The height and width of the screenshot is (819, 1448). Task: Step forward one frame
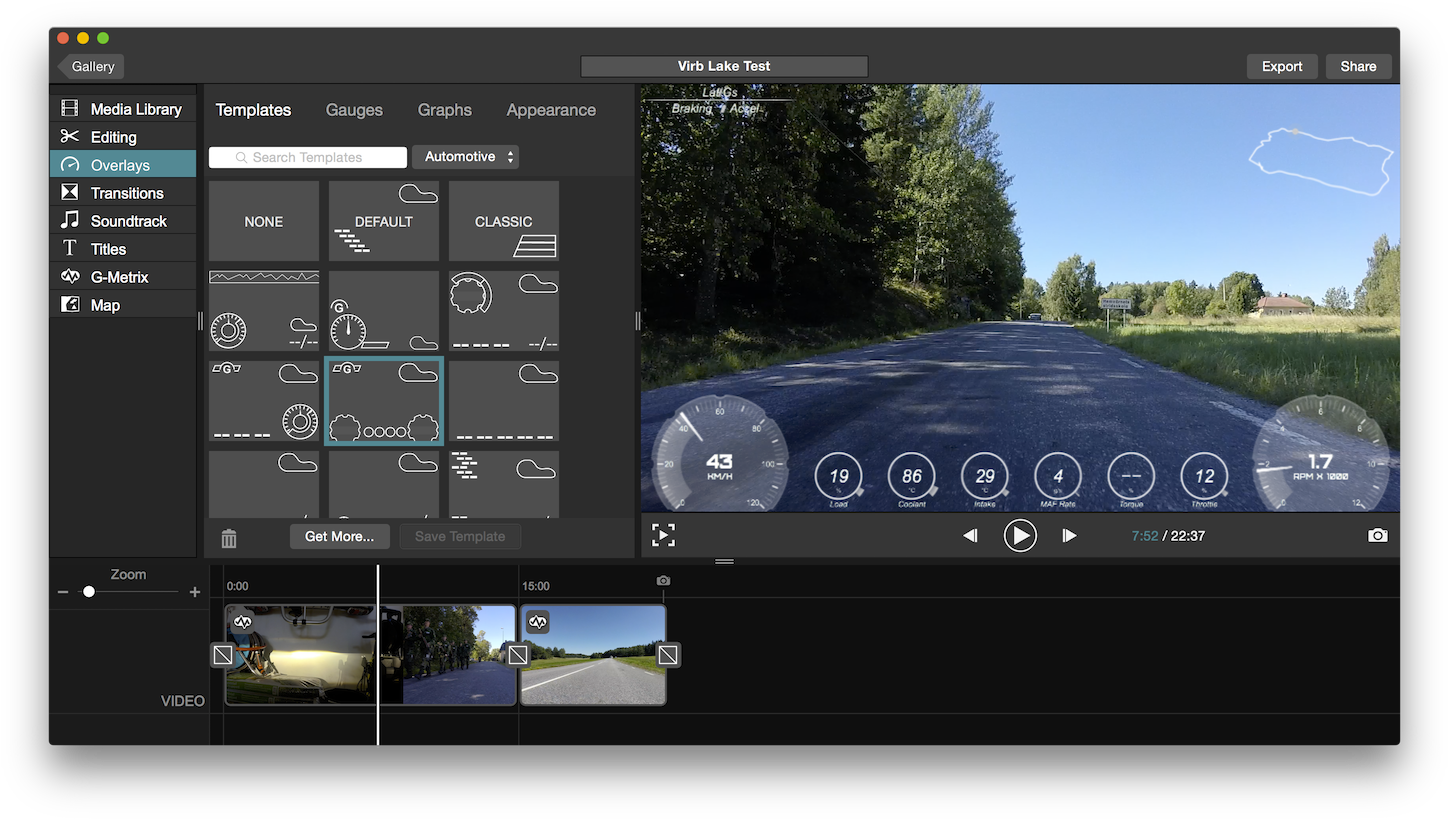pos(1069,536)
